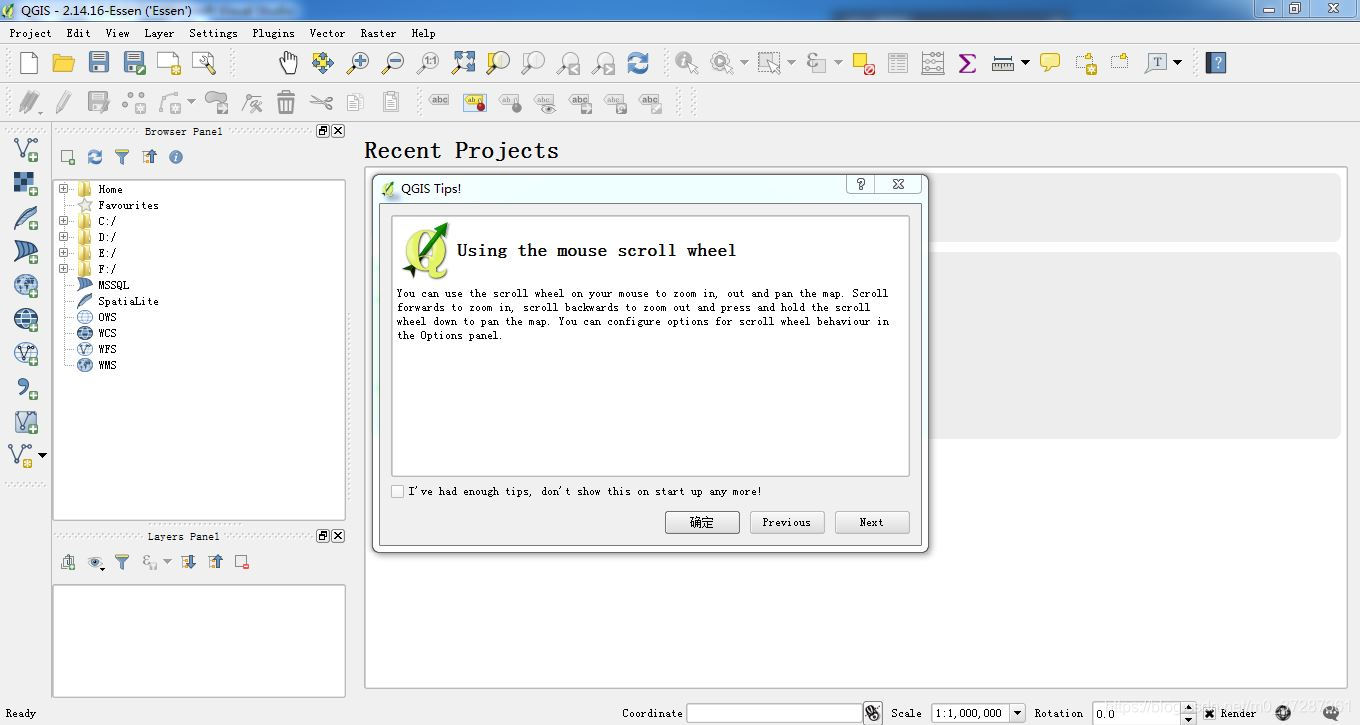This screenshot has width=1360, height=725.
Task: Open the Project menu
Action: pyautogui.click(x=30, y=33)
